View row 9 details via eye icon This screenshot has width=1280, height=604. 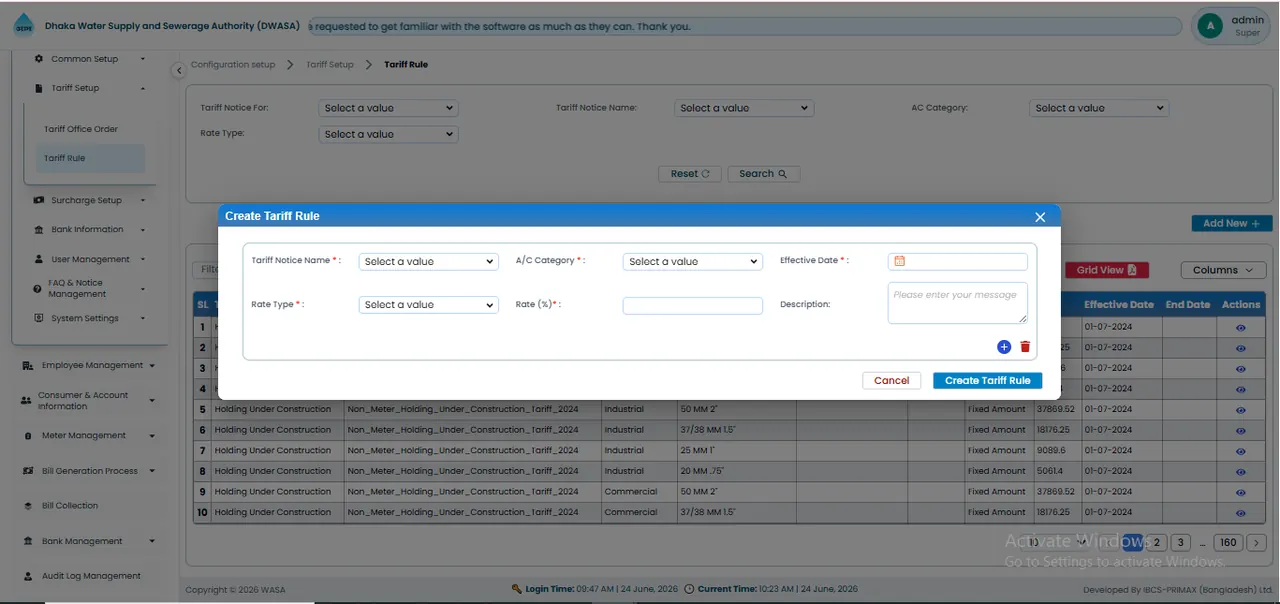1241,493
